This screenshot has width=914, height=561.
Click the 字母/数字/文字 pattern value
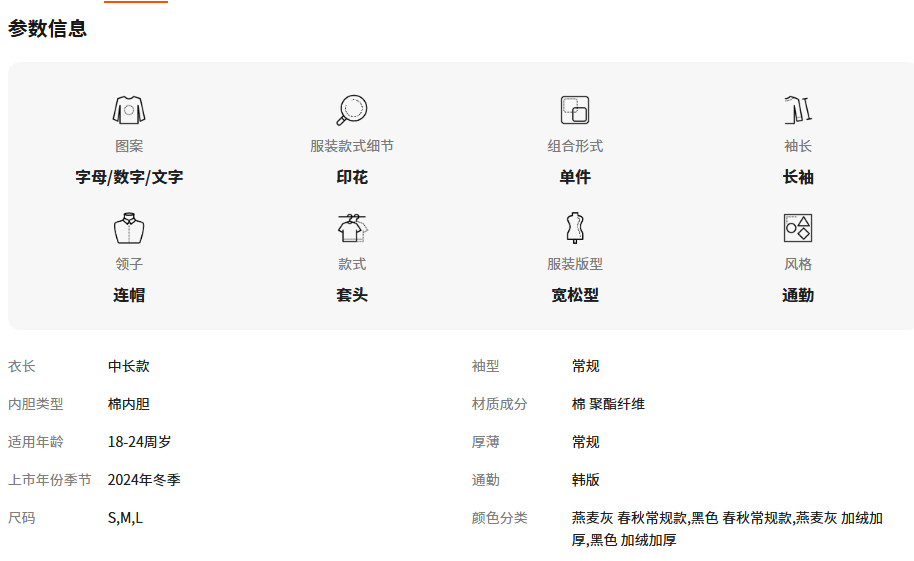(129, 177)
